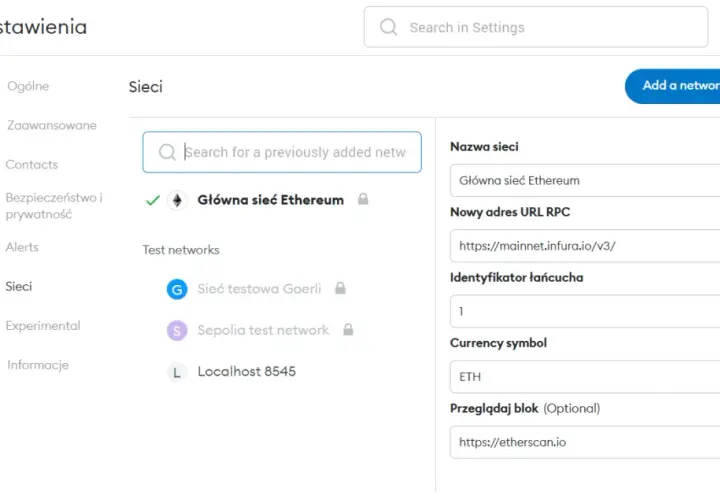Click the Currency symbol label
This screenshot has width=720, height=500.
(498, 343)
